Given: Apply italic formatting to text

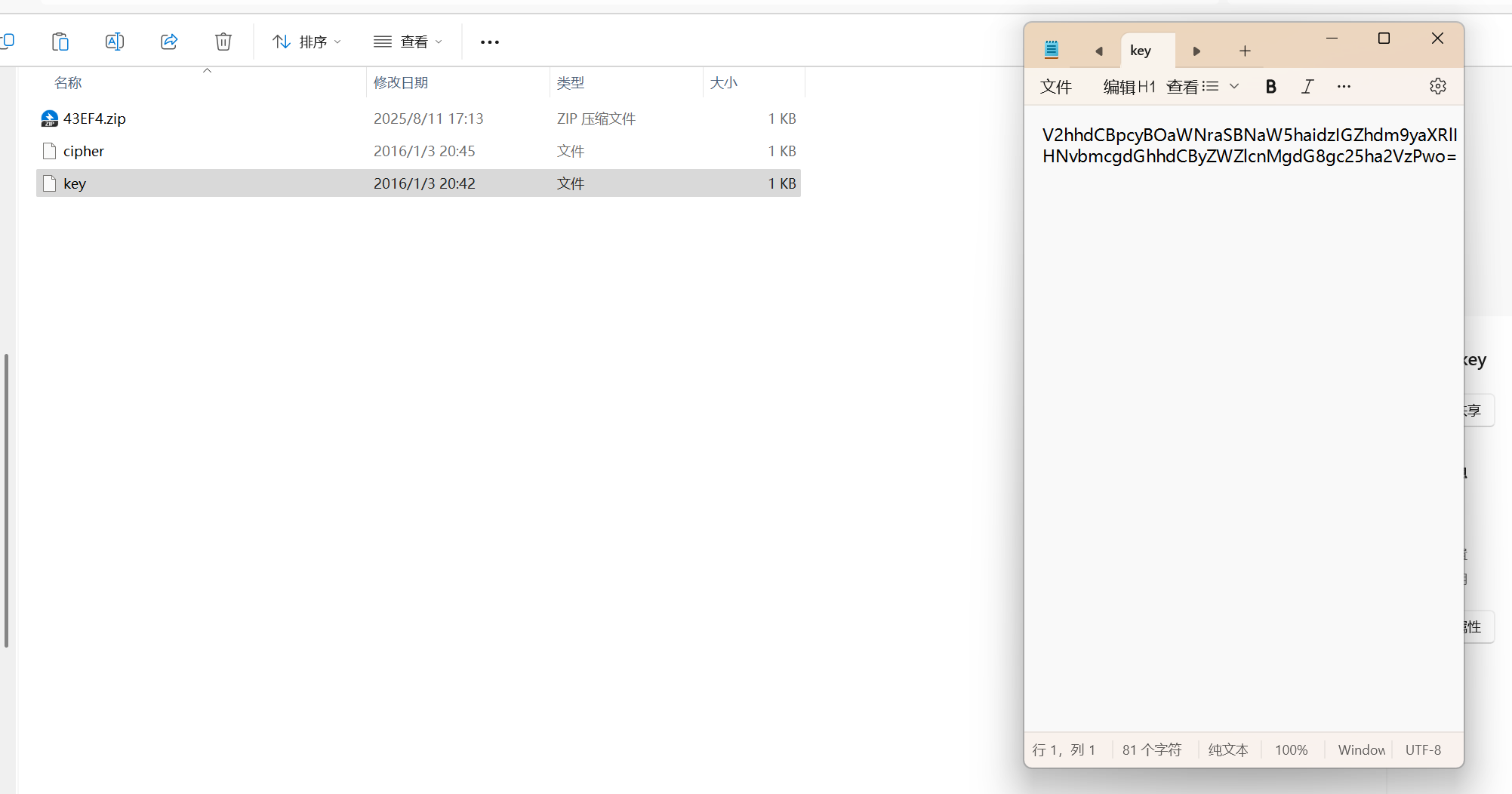Looking at the screenshot, I should 1308,86.
